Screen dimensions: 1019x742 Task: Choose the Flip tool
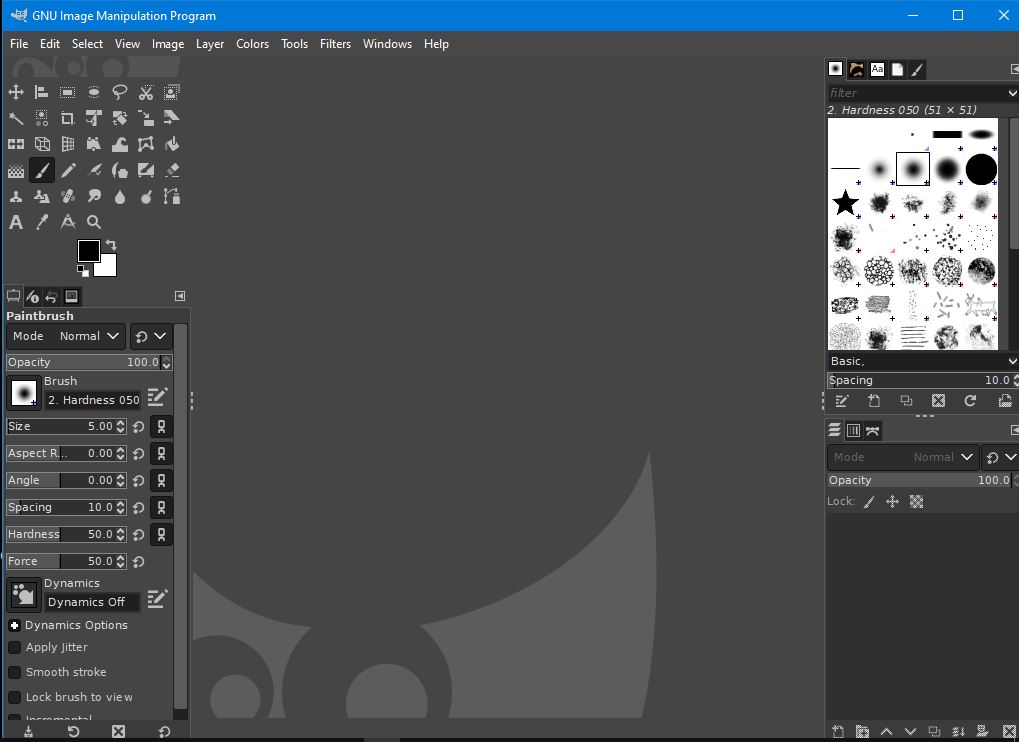click(x=16, y=144)
